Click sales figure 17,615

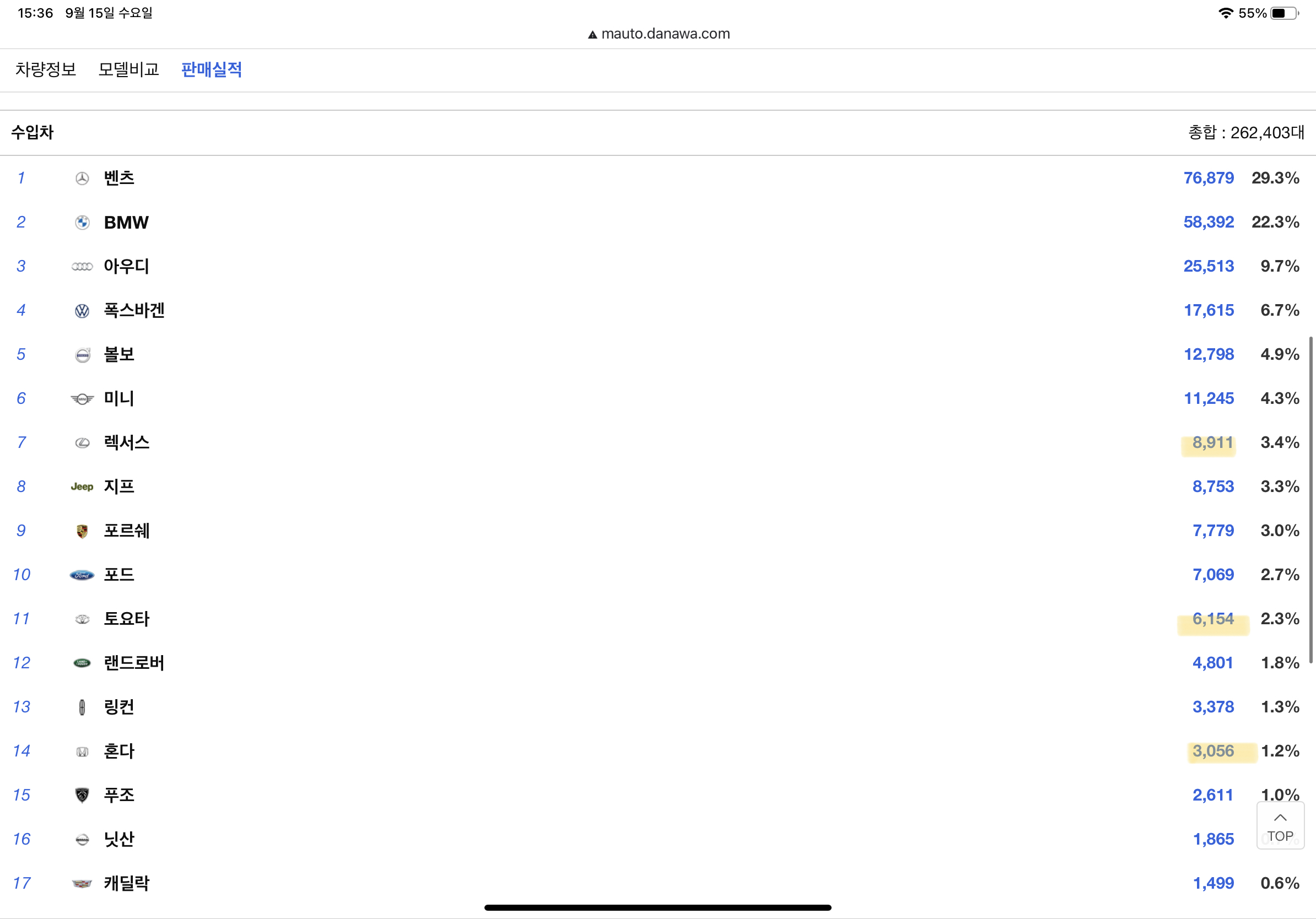pyautogui.click(x=1209, y=311)
